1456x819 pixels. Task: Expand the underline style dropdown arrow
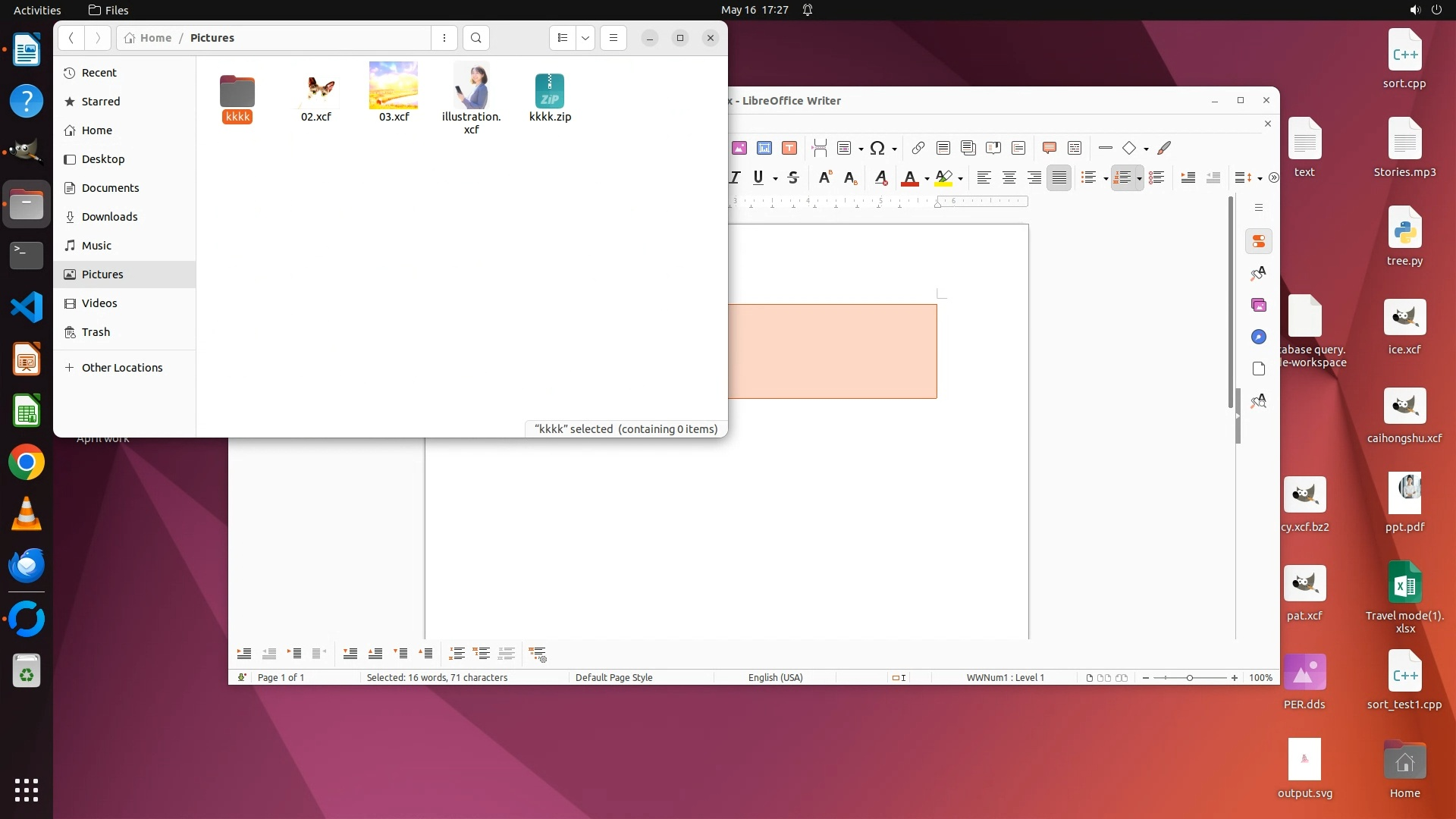pyautogui.click(x=775, y=179)
